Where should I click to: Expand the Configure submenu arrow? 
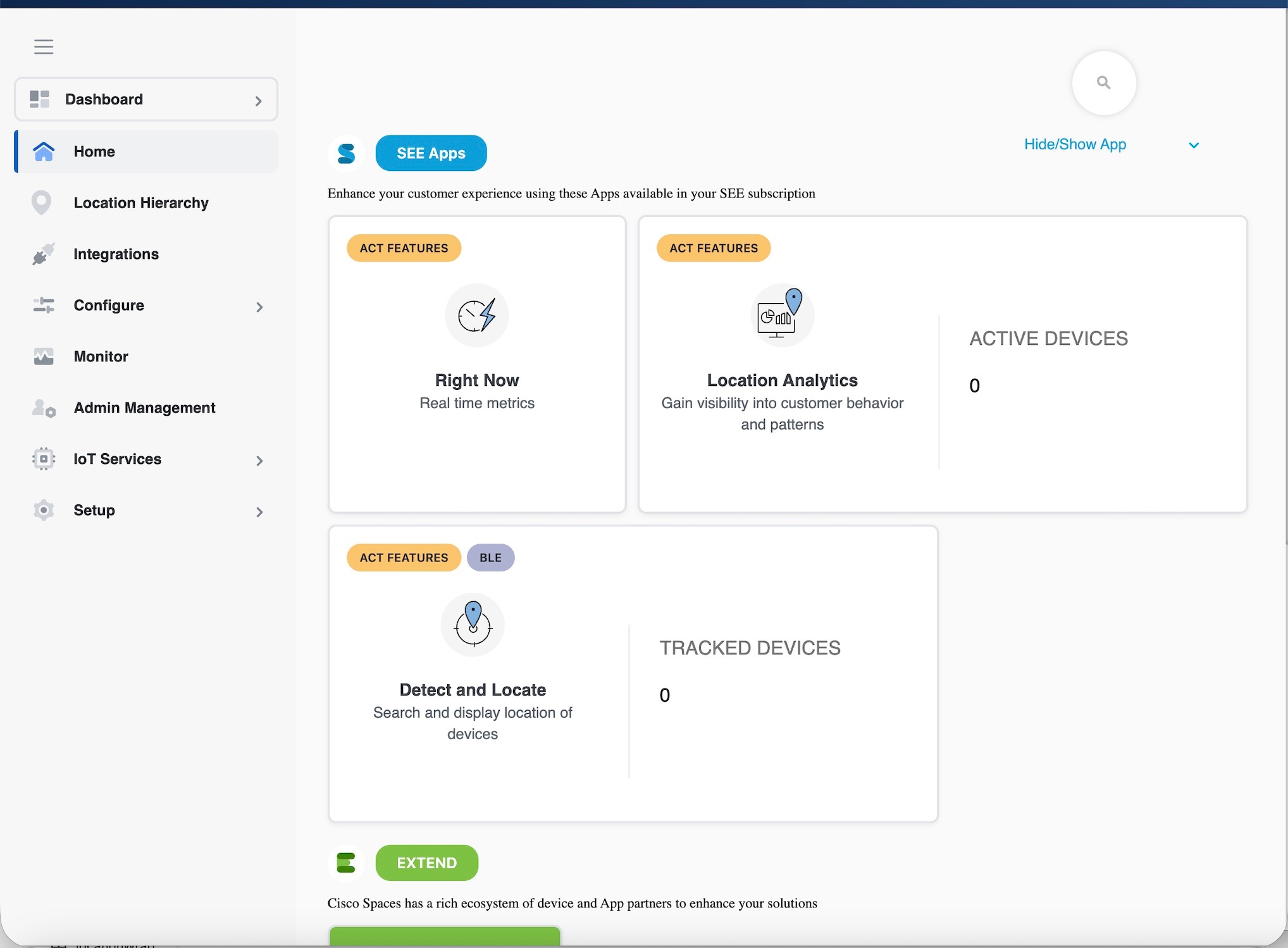(x=259, y=307)
